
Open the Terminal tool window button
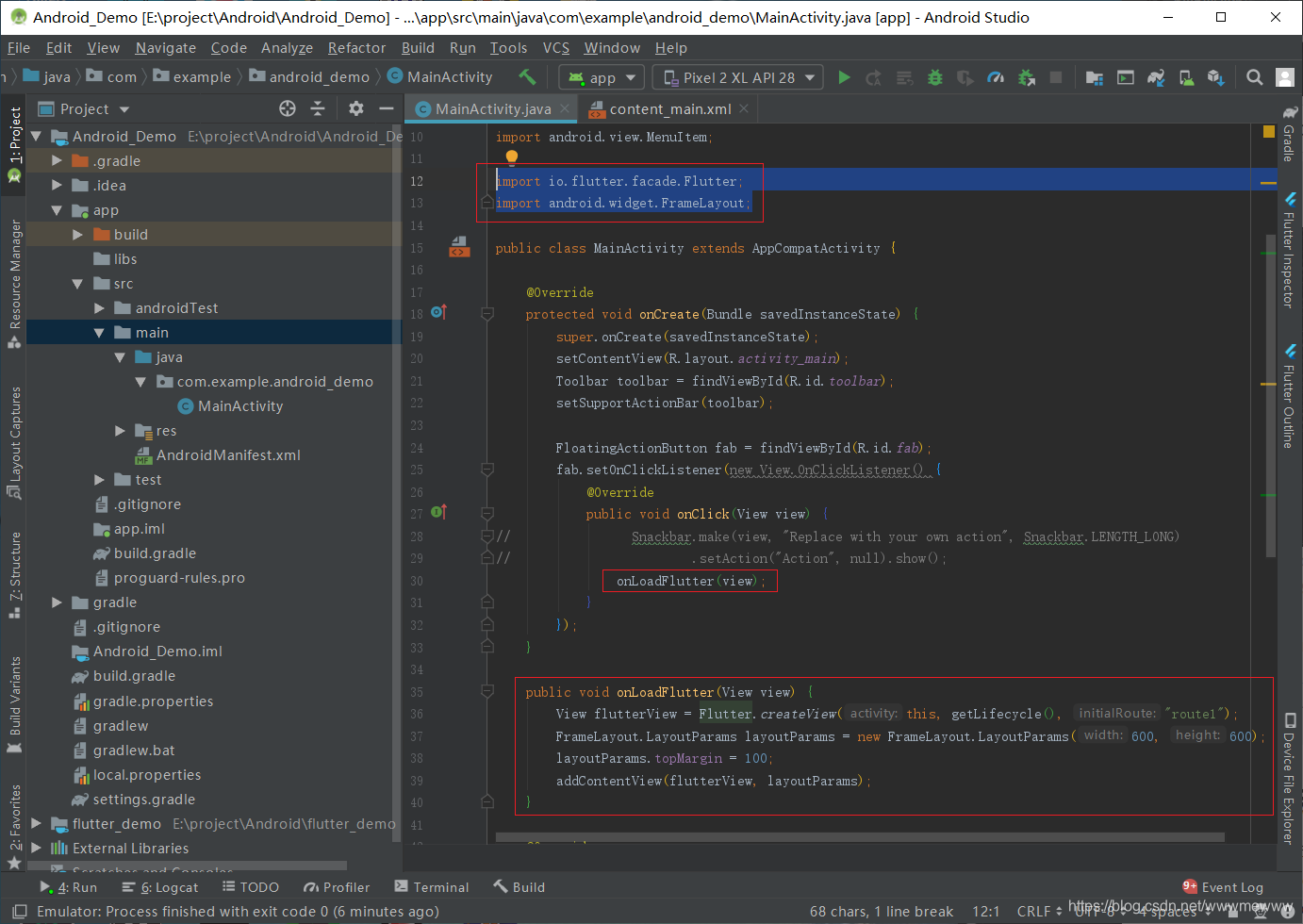[432, 887]
